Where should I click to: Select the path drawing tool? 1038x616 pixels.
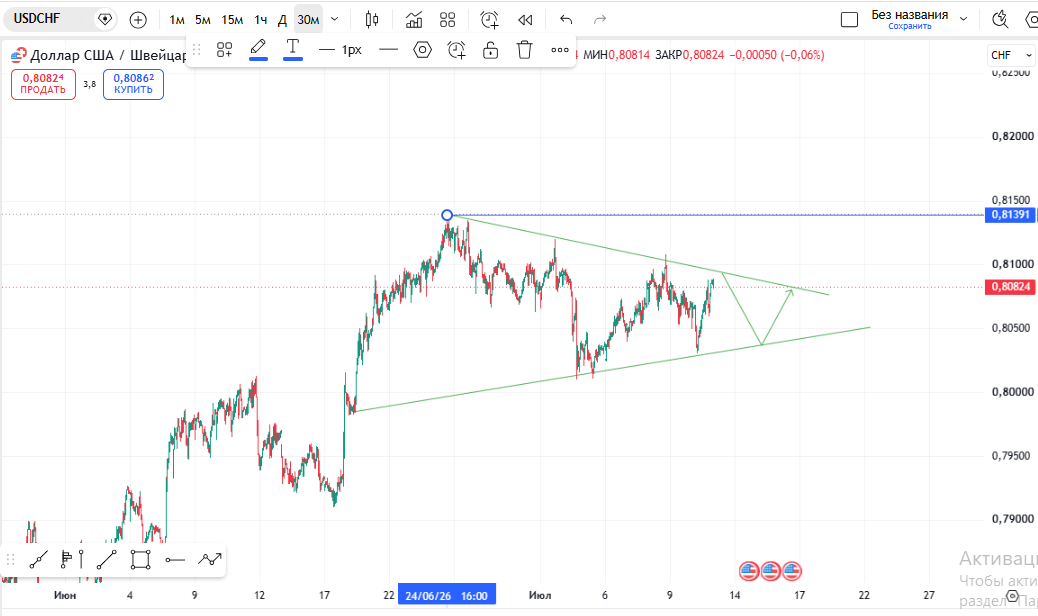(209, 560)
